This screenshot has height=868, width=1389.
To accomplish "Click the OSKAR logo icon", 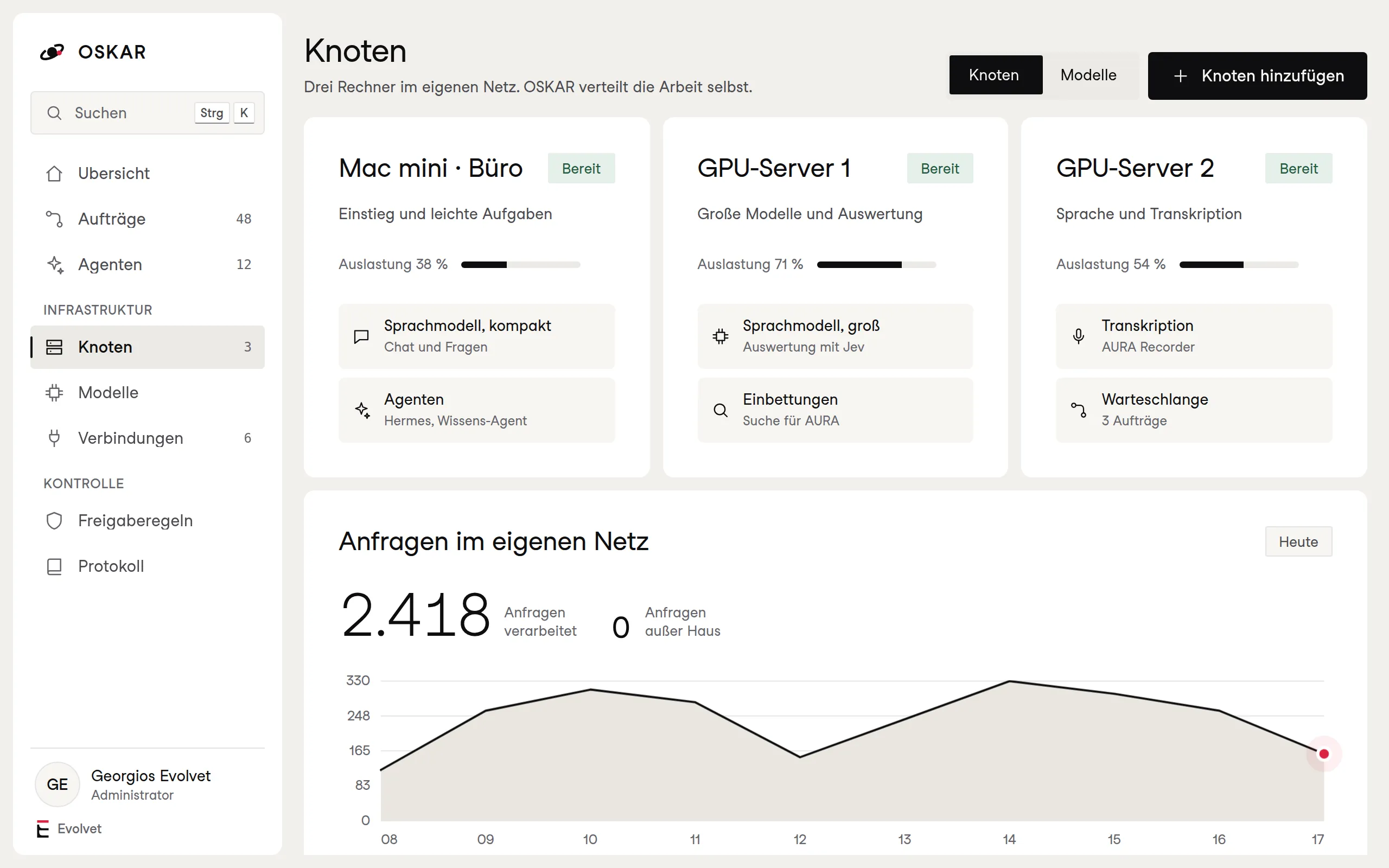I will click(x=52, y=52).
